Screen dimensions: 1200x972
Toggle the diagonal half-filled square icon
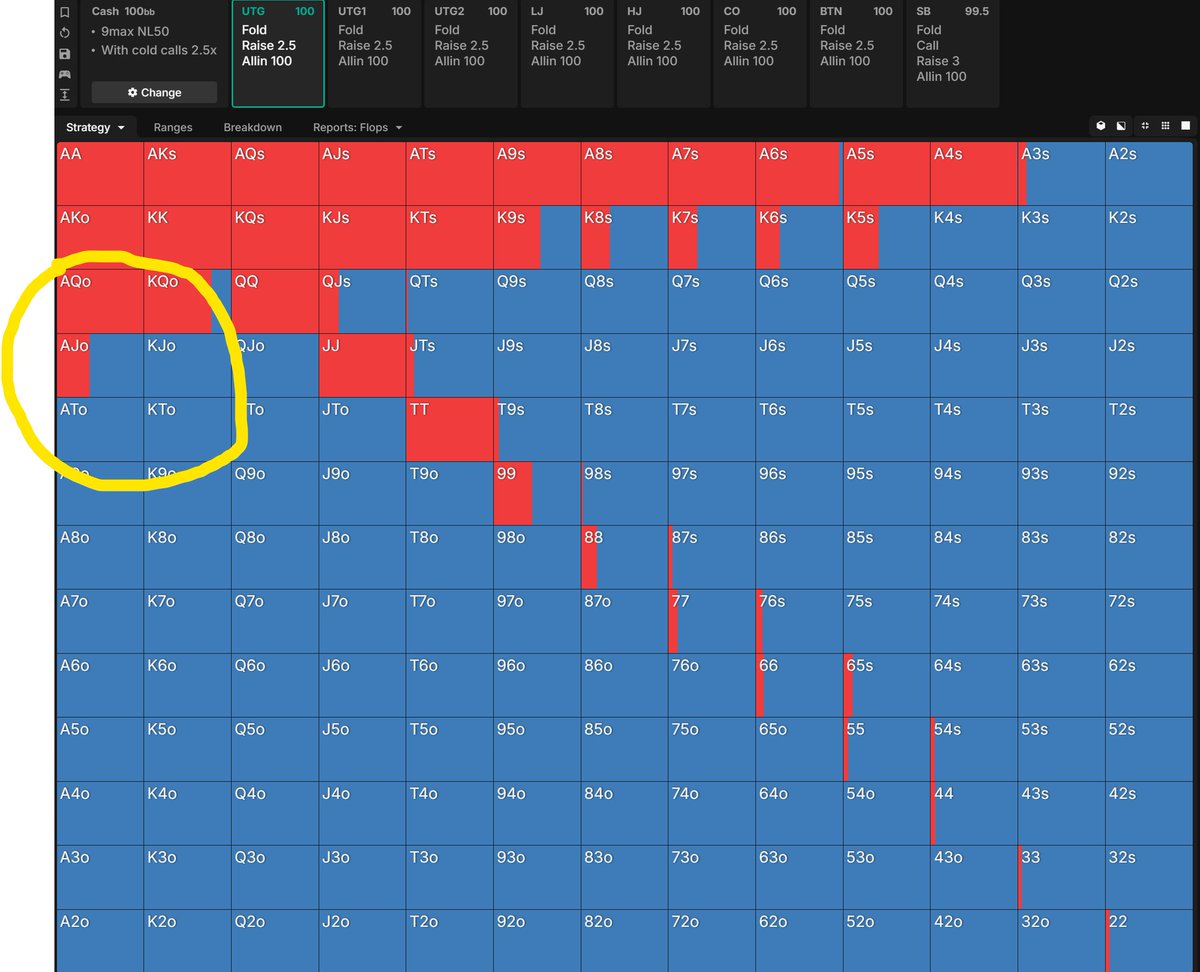(x=1121, y=126)
